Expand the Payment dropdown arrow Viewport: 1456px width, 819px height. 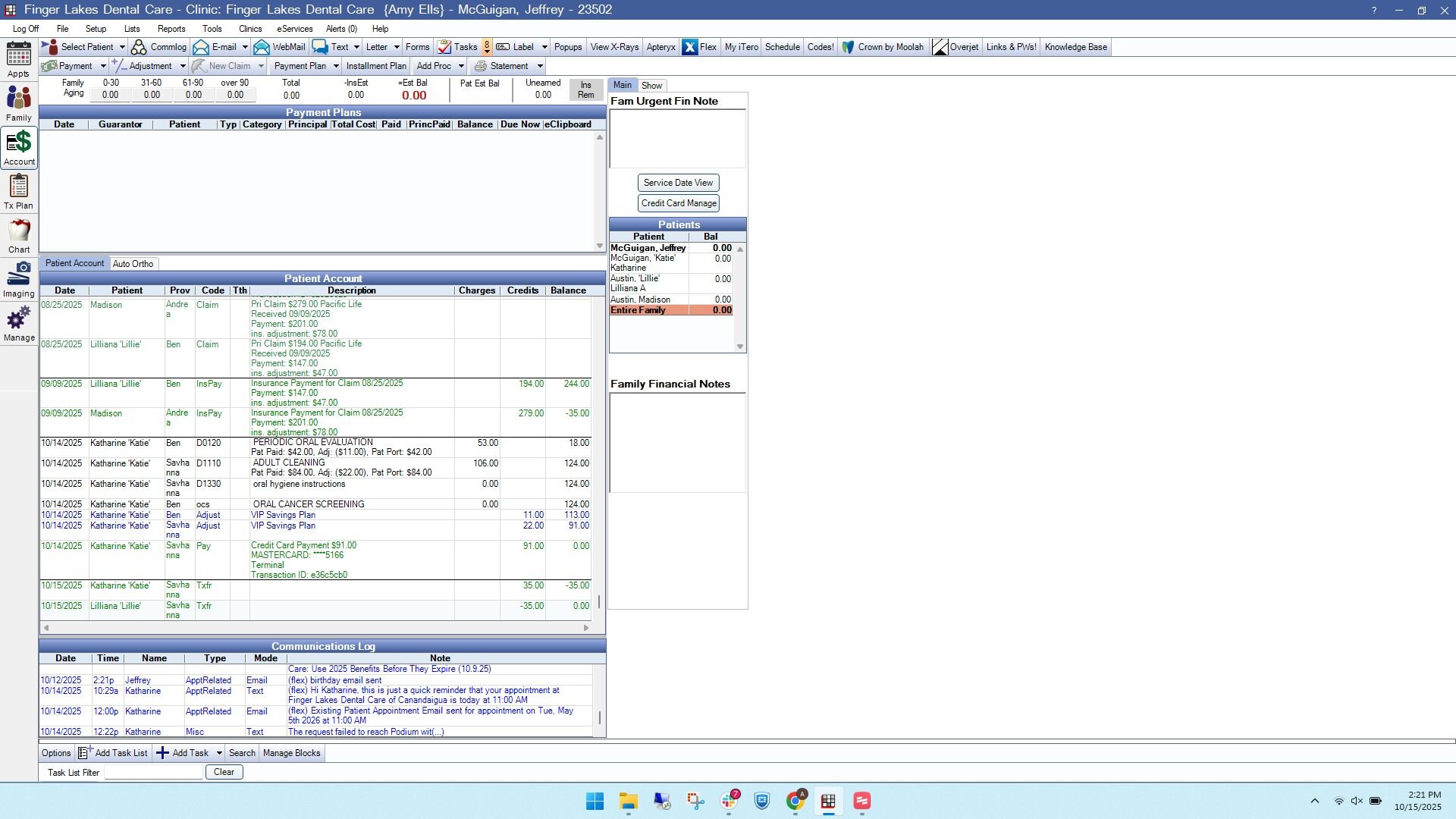tap(104, 66)
